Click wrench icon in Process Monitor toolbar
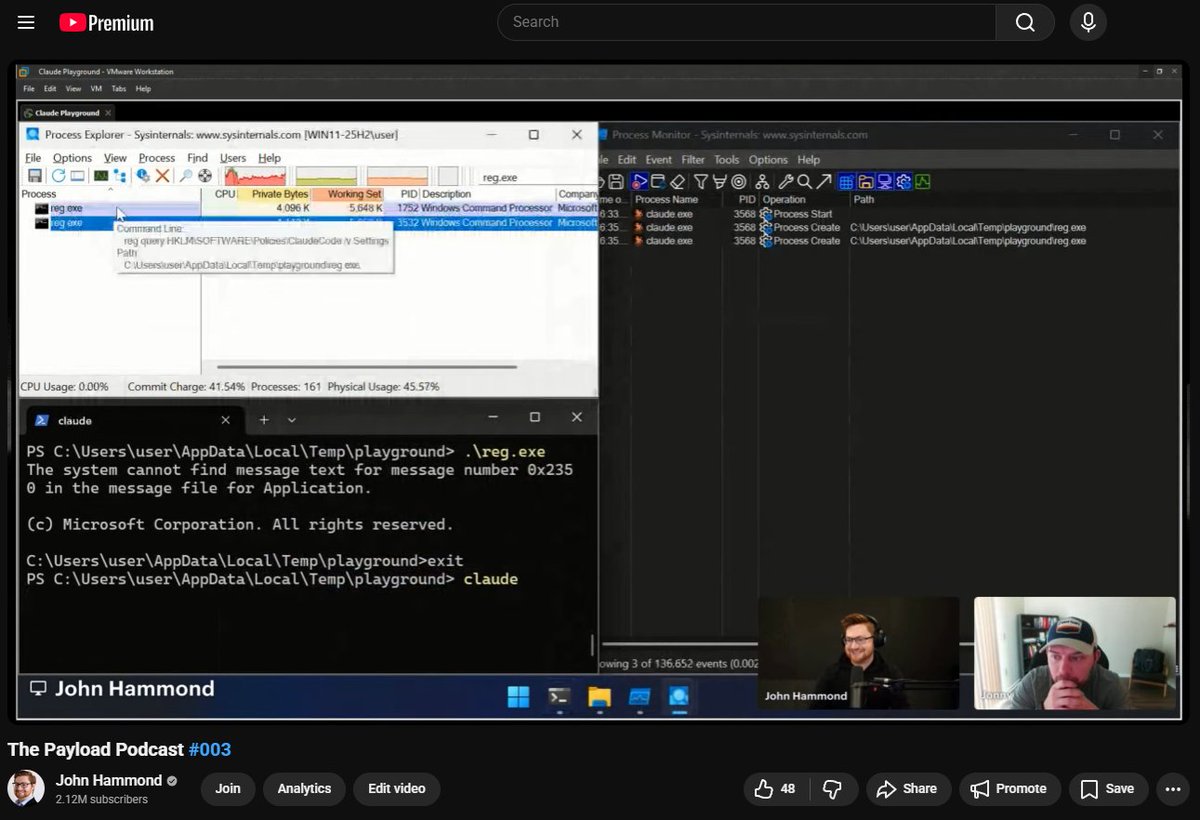 click(x=786, y=181)
